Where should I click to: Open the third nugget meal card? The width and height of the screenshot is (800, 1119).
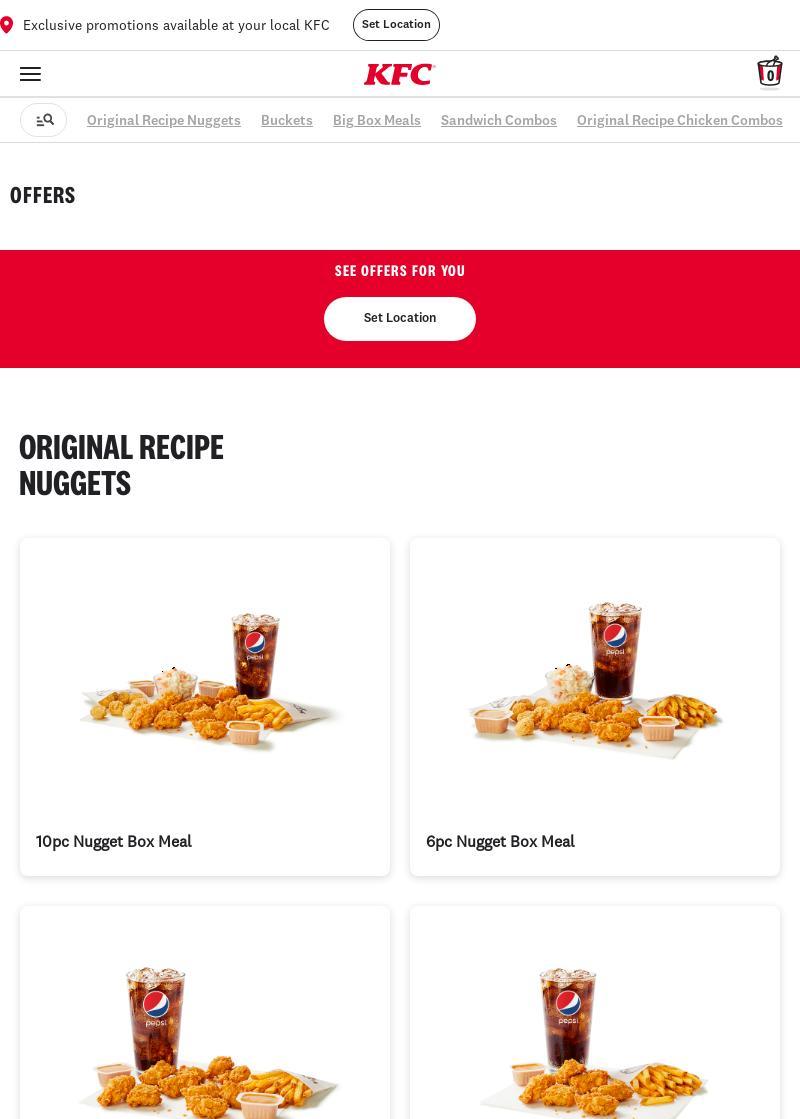point(205,1013)
